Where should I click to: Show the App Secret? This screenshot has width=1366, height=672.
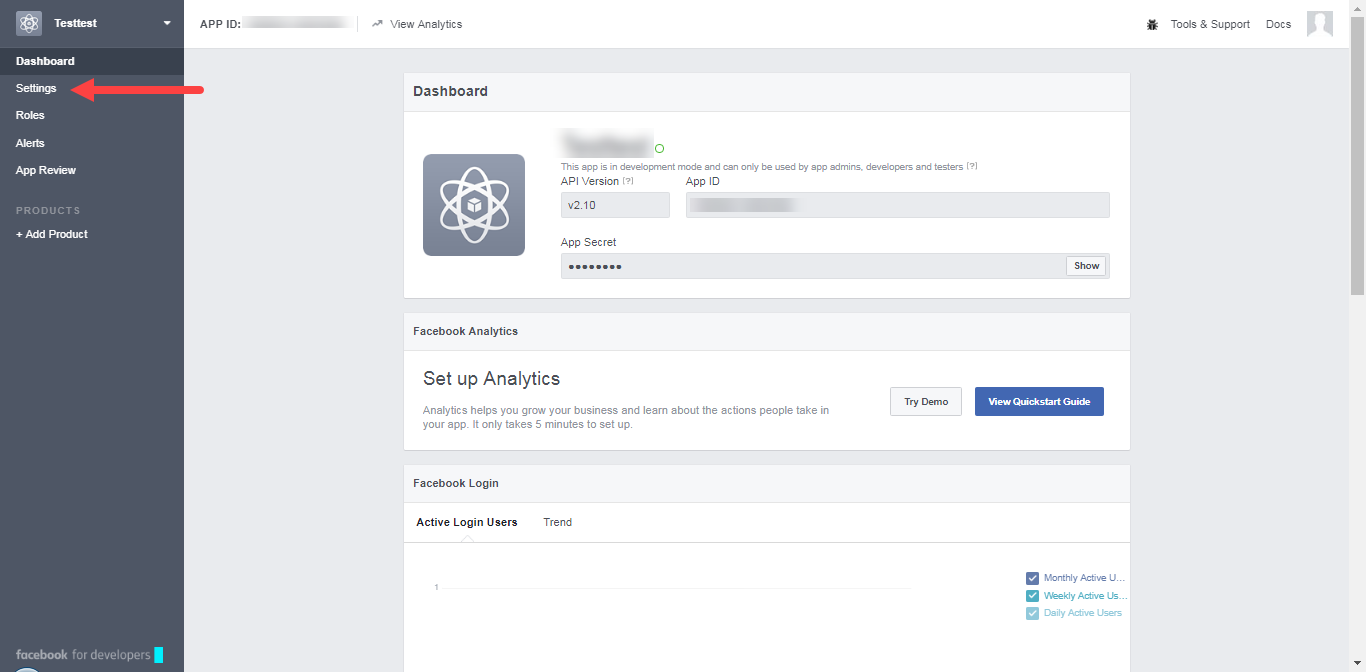[1087, 266]
